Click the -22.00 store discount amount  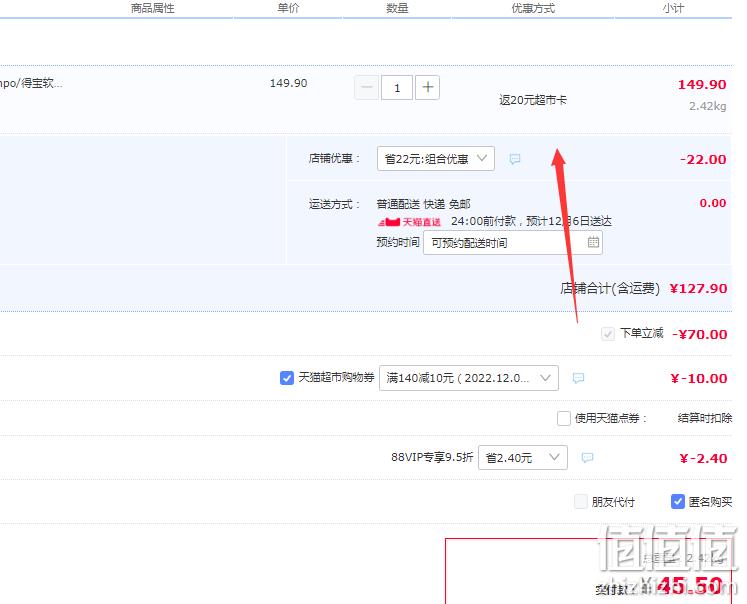tap(703, 159)
